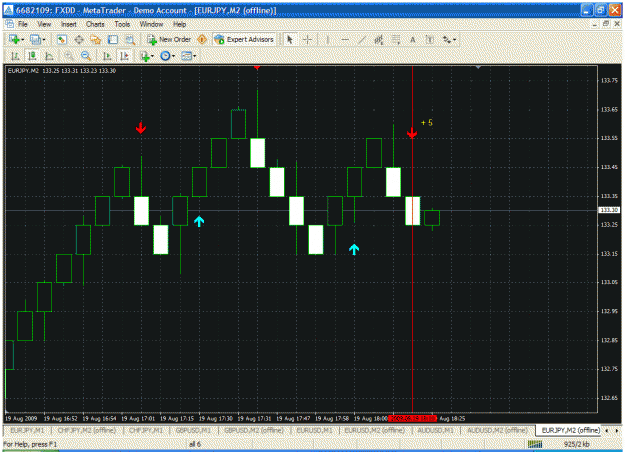625x452 pixels.
Task: Click the Templates icon
Action: [x=187, y=56]
